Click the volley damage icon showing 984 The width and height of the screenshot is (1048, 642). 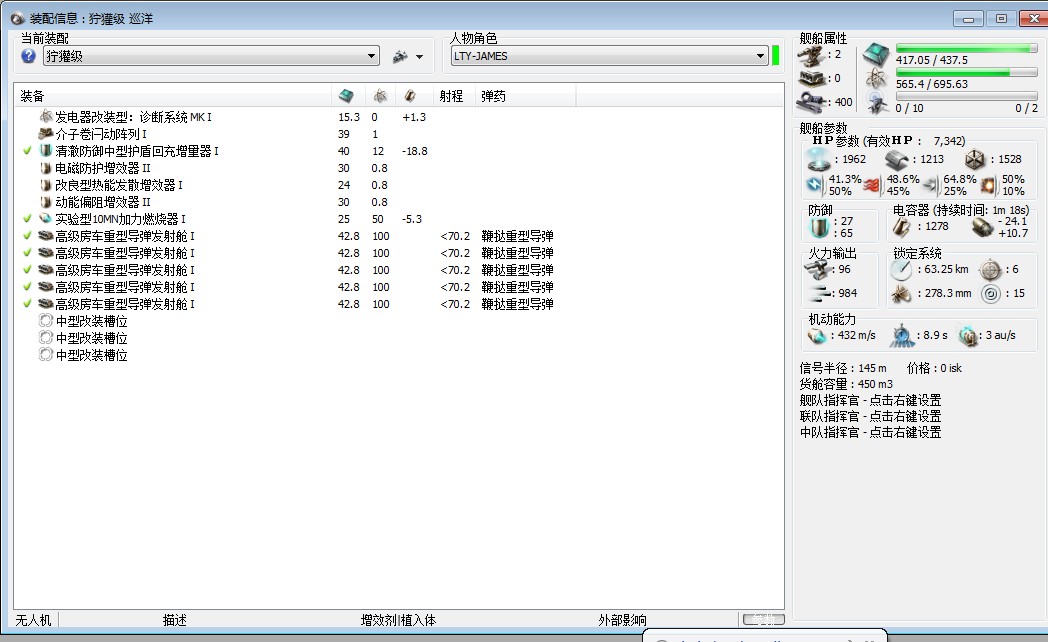coord(819,293)
